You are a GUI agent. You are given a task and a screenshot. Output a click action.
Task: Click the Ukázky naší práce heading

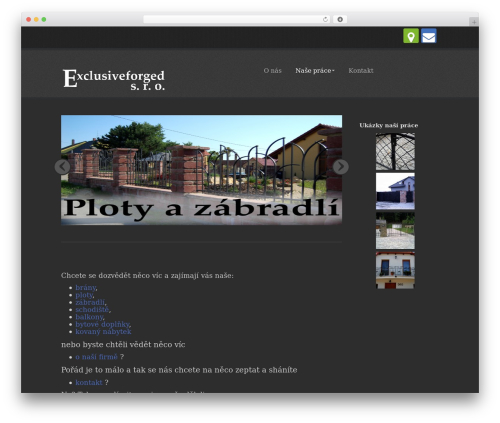click(388, 125)
